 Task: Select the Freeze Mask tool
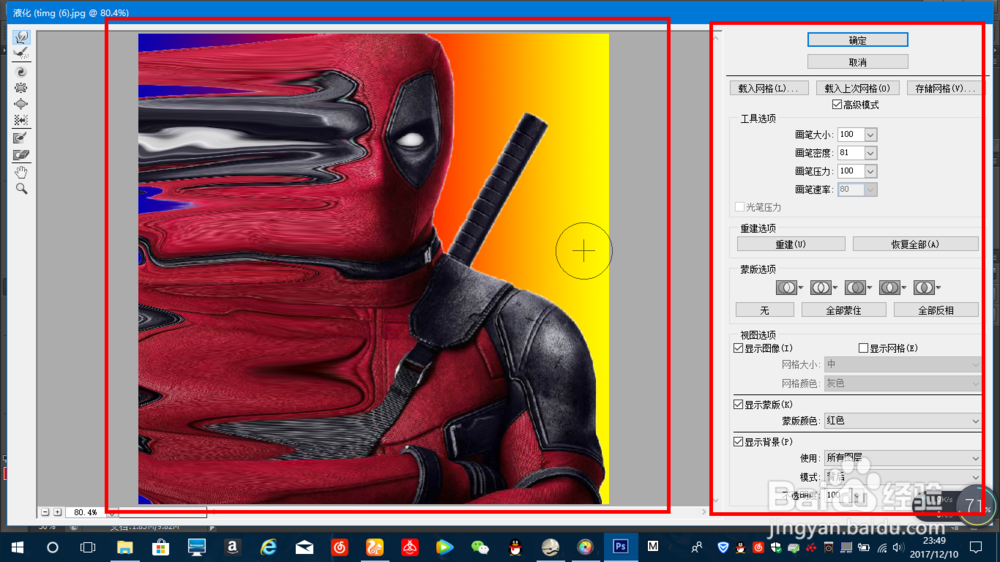[21, 138]
